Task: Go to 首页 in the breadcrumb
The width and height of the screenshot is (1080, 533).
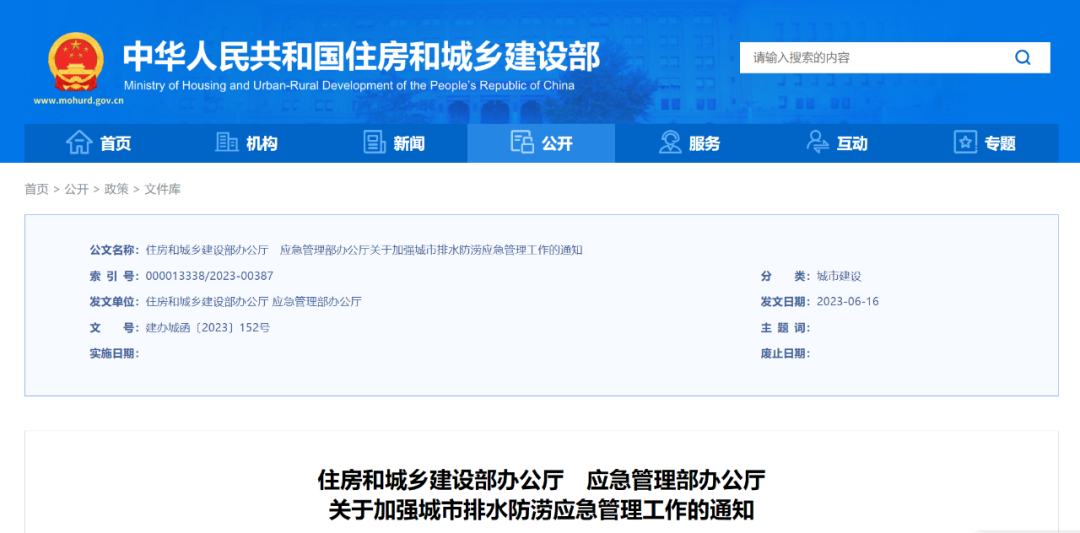Action: click(36, 189)
